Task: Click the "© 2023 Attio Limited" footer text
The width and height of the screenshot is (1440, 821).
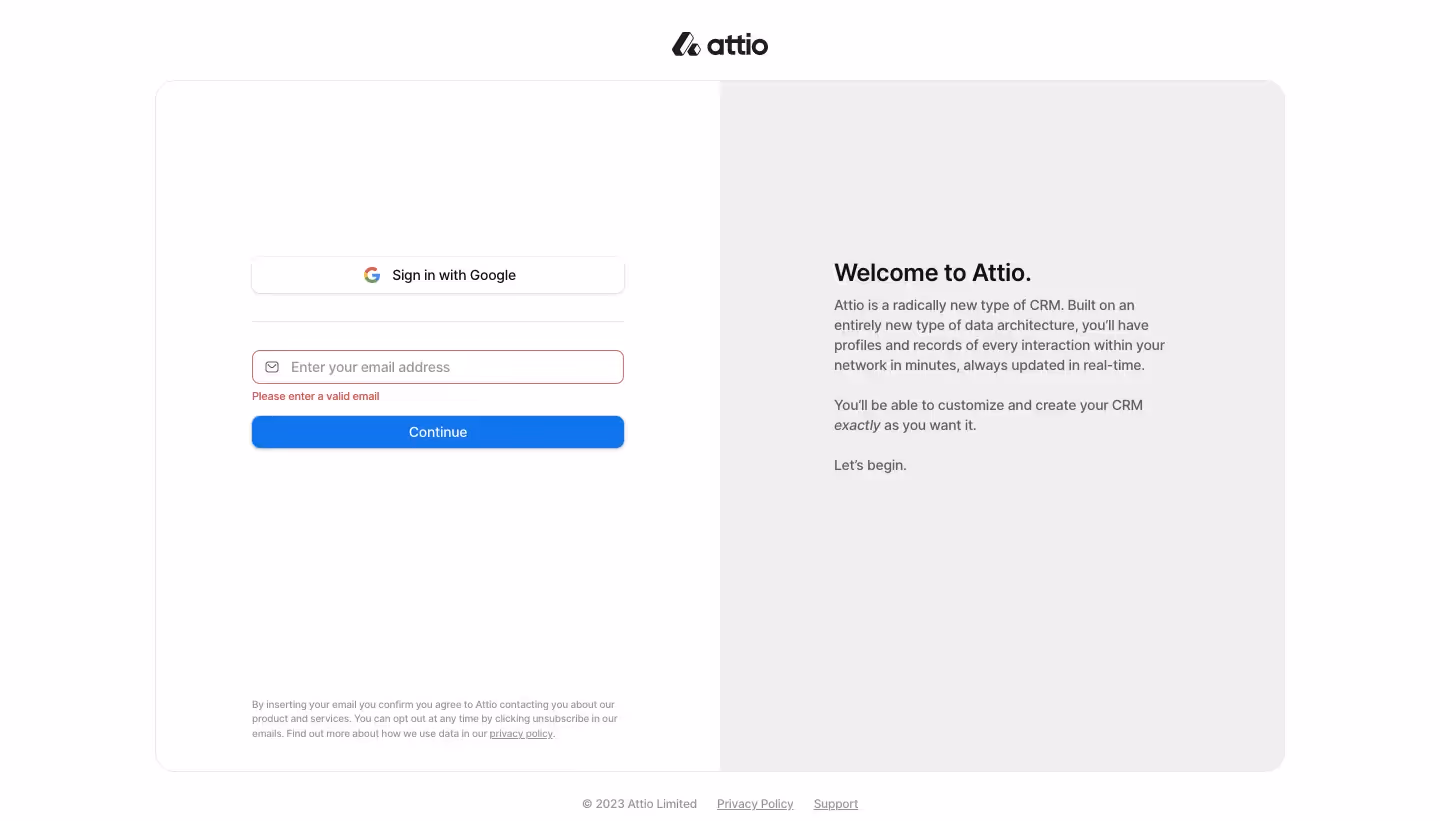Action: 638,804
